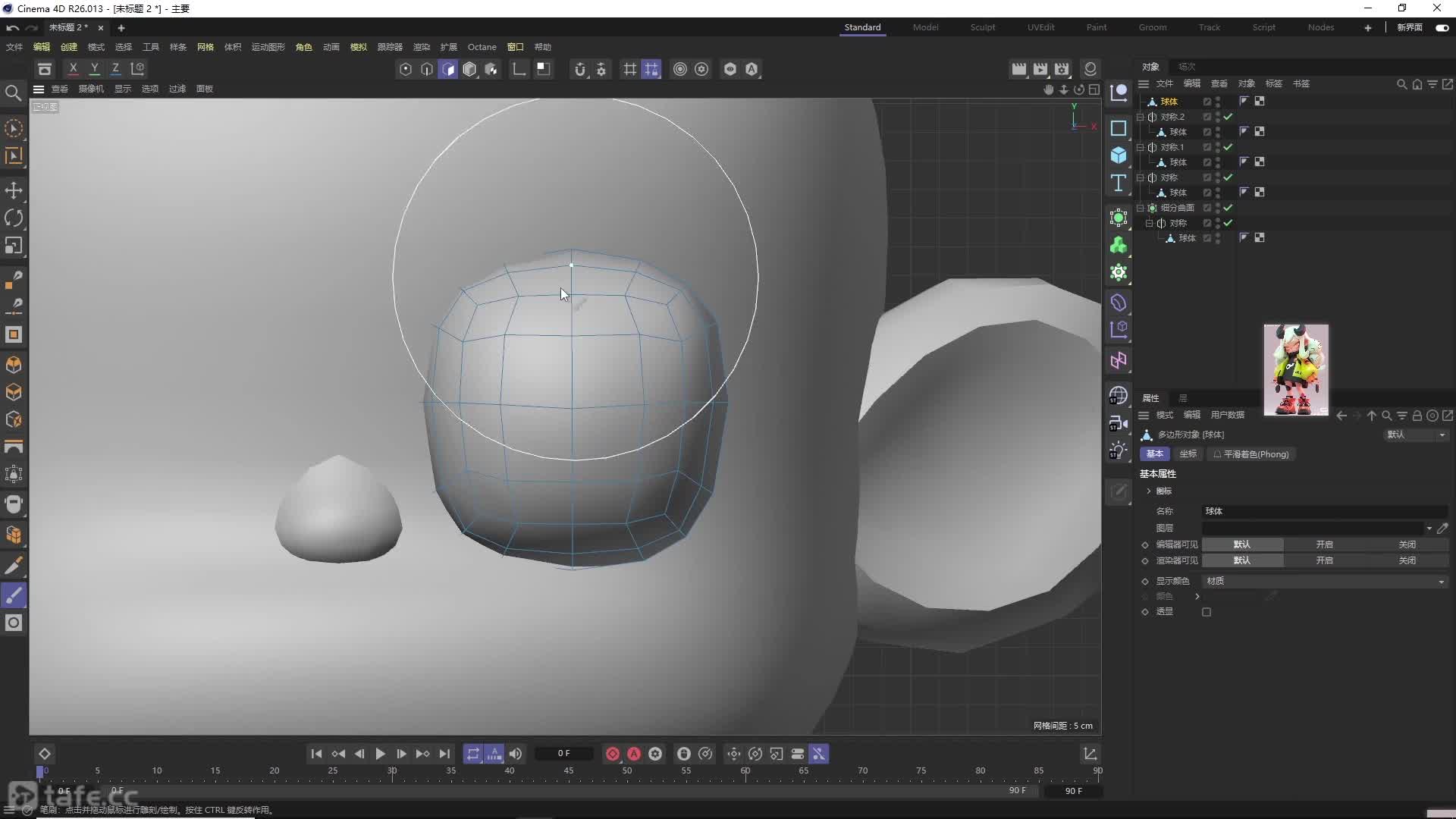This screenshot has width=1456, height=819.
Task: Collapse the 细分曲面 object tree
Action: [1140, 208]
